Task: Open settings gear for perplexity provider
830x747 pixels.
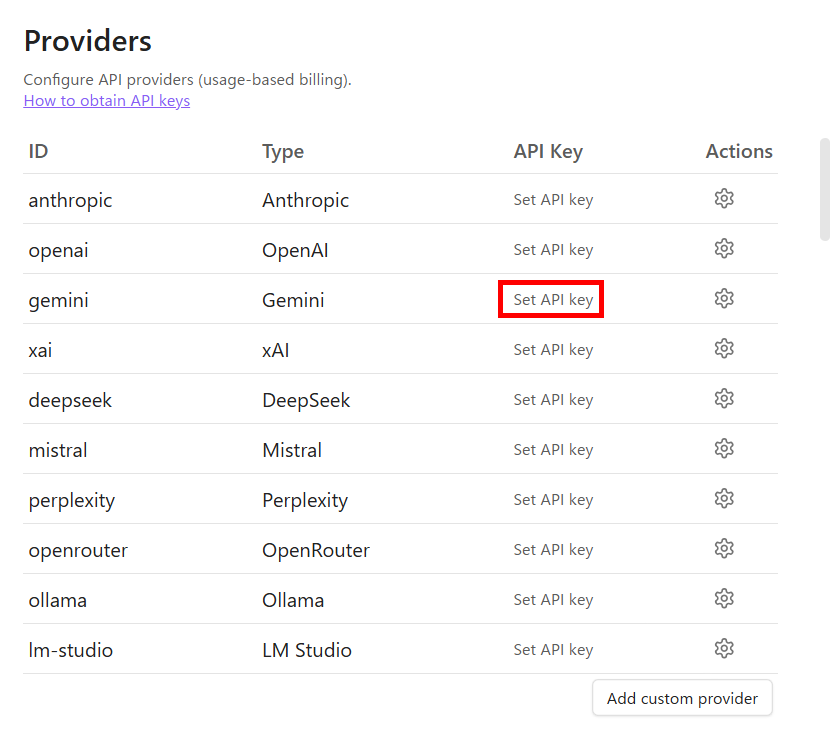Action: (724, 499)
